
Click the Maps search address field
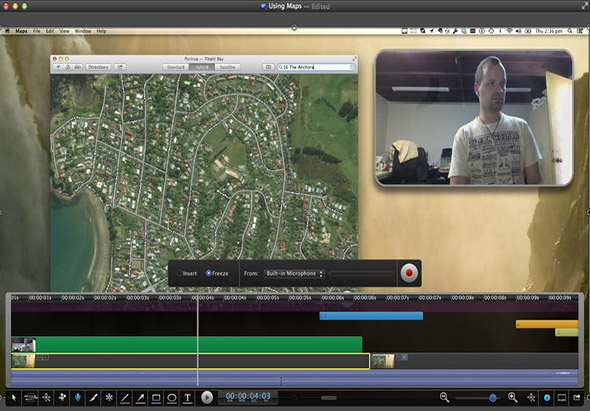pos(316,67)
